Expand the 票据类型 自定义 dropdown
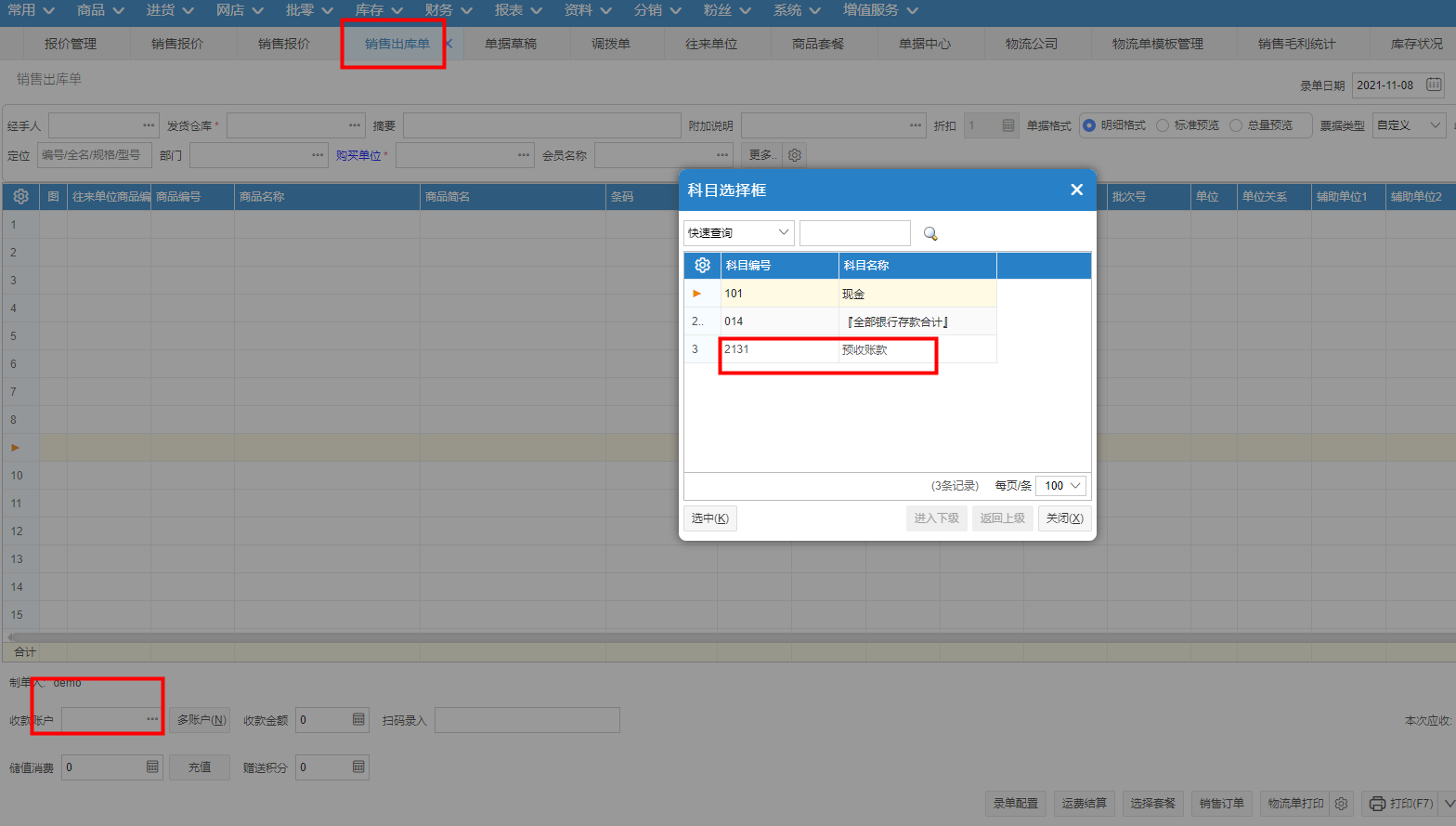The width and height of the screenshot is (1456, 826). click(x=1409, y=125)
